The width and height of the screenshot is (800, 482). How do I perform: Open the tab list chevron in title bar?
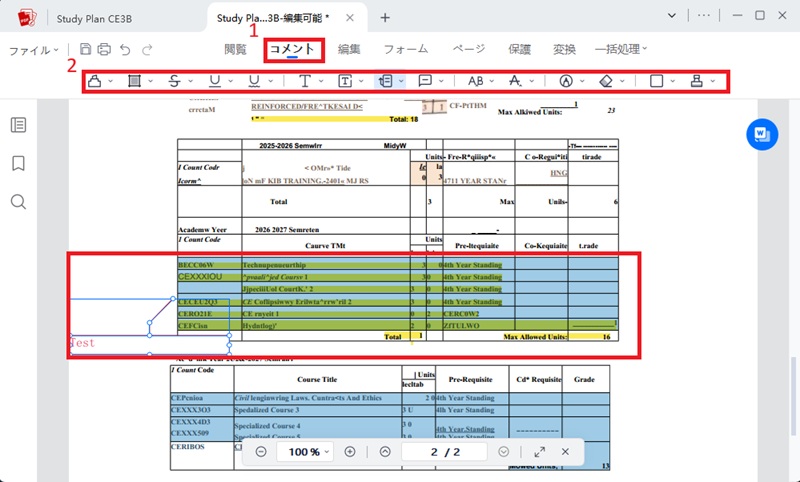672,16
